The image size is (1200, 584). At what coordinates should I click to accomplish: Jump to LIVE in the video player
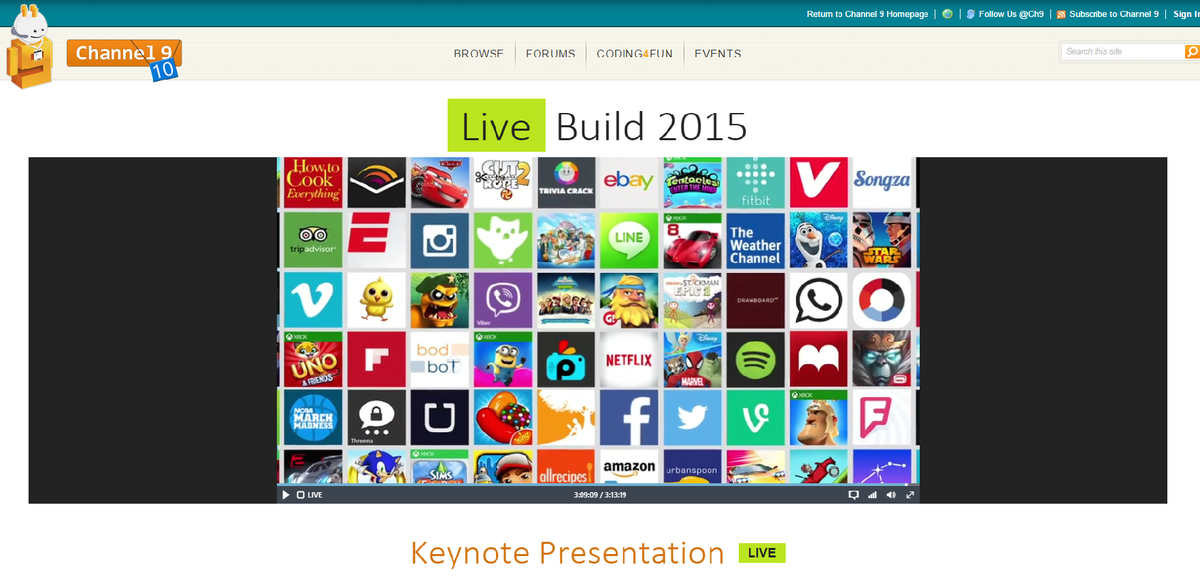point(310,495)
